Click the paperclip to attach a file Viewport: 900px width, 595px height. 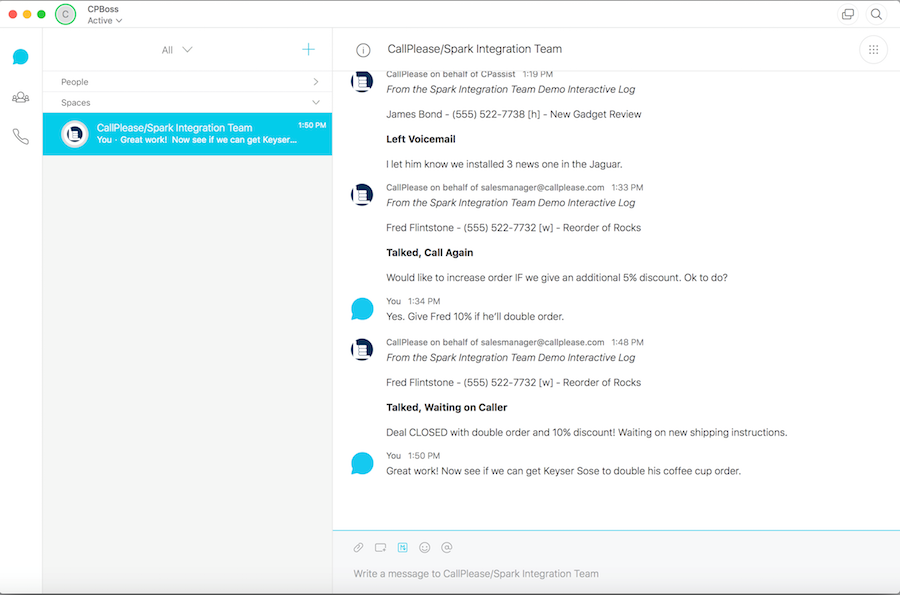[x=358, y=547]
